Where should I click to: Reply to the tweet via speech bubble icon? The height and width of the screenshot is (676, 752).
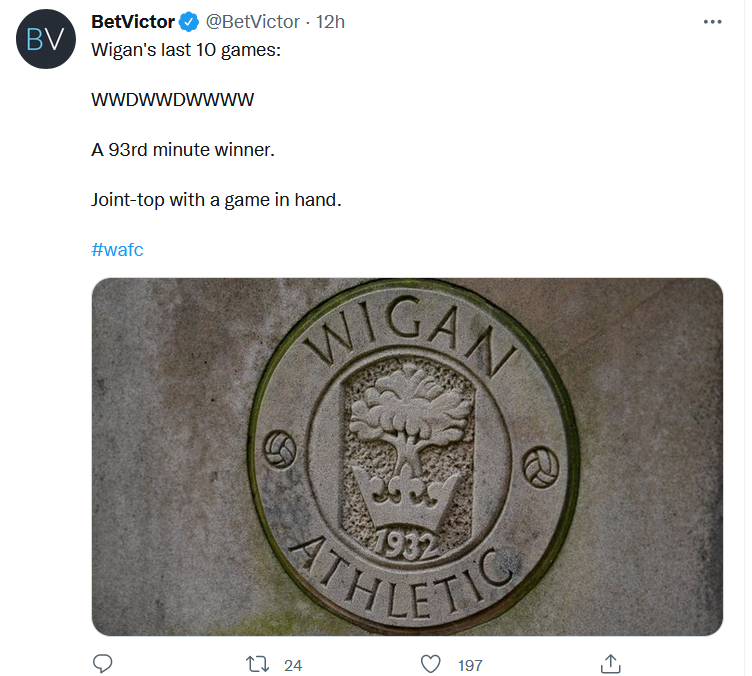click(x=102, y=663)
